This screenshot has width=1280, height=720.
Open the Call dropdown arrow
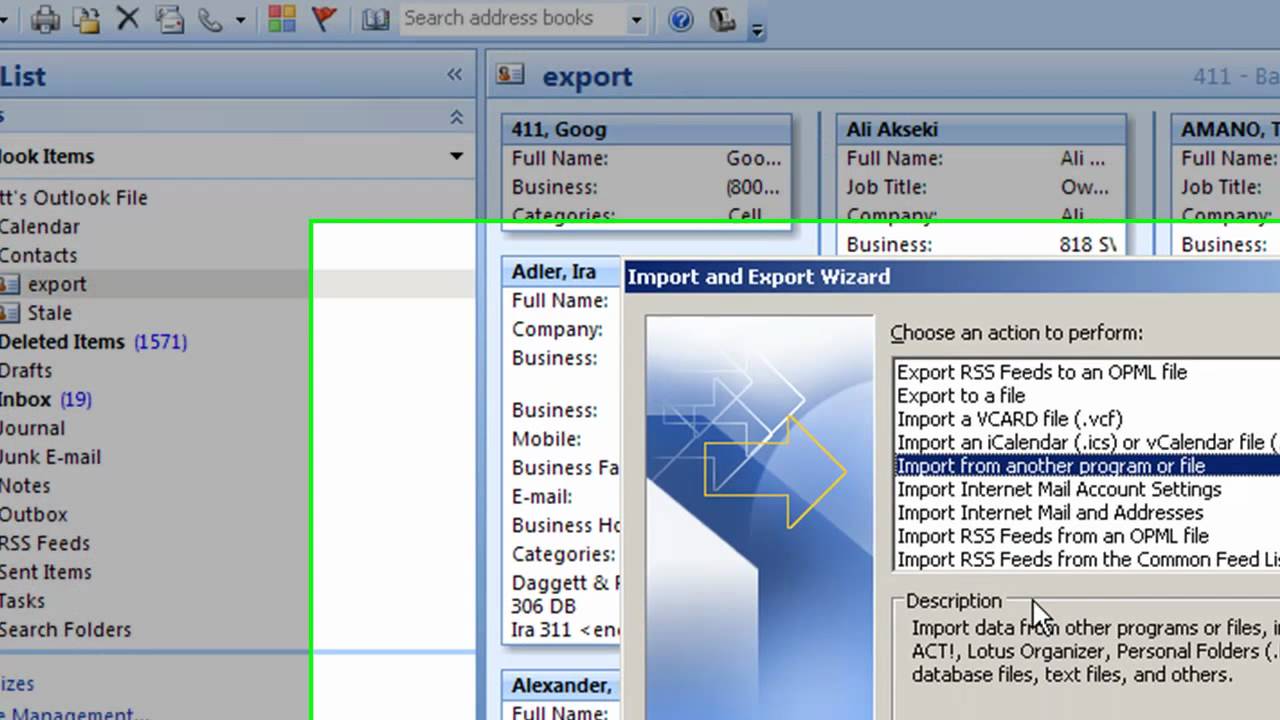(x=240, y=19)
